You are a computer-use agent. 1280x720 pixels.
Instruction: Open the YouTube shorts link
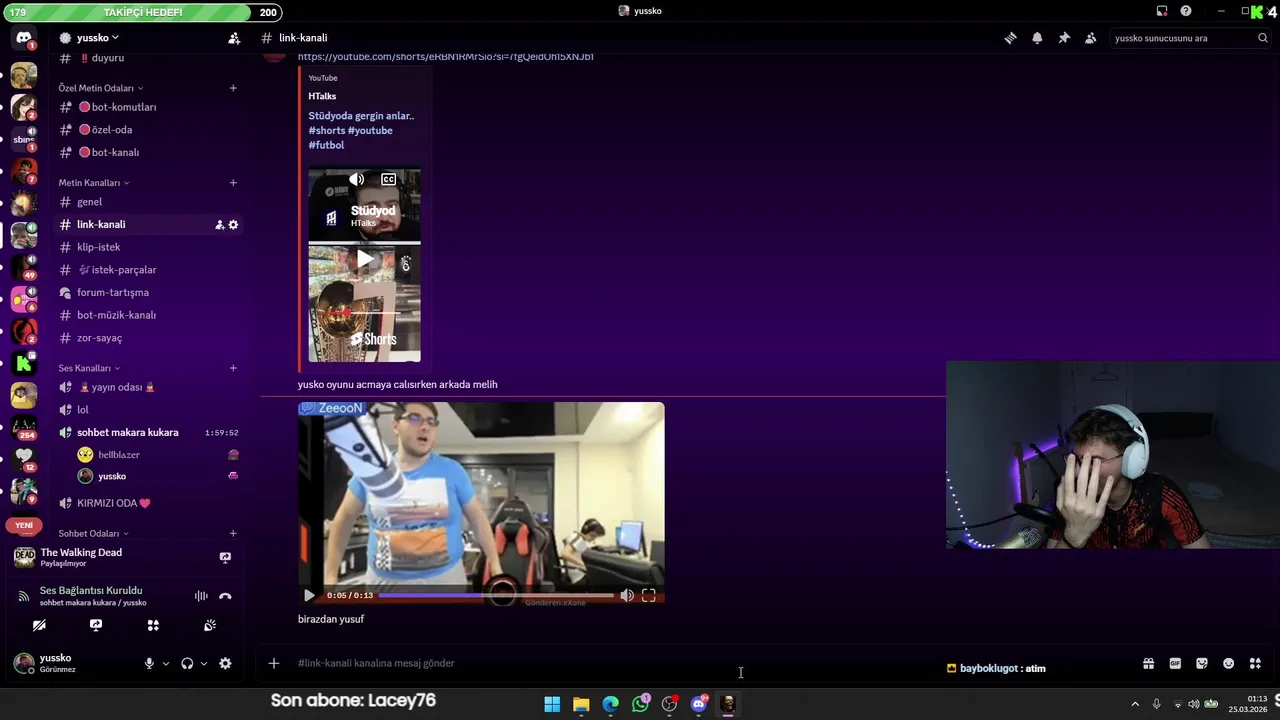(446, 56)
